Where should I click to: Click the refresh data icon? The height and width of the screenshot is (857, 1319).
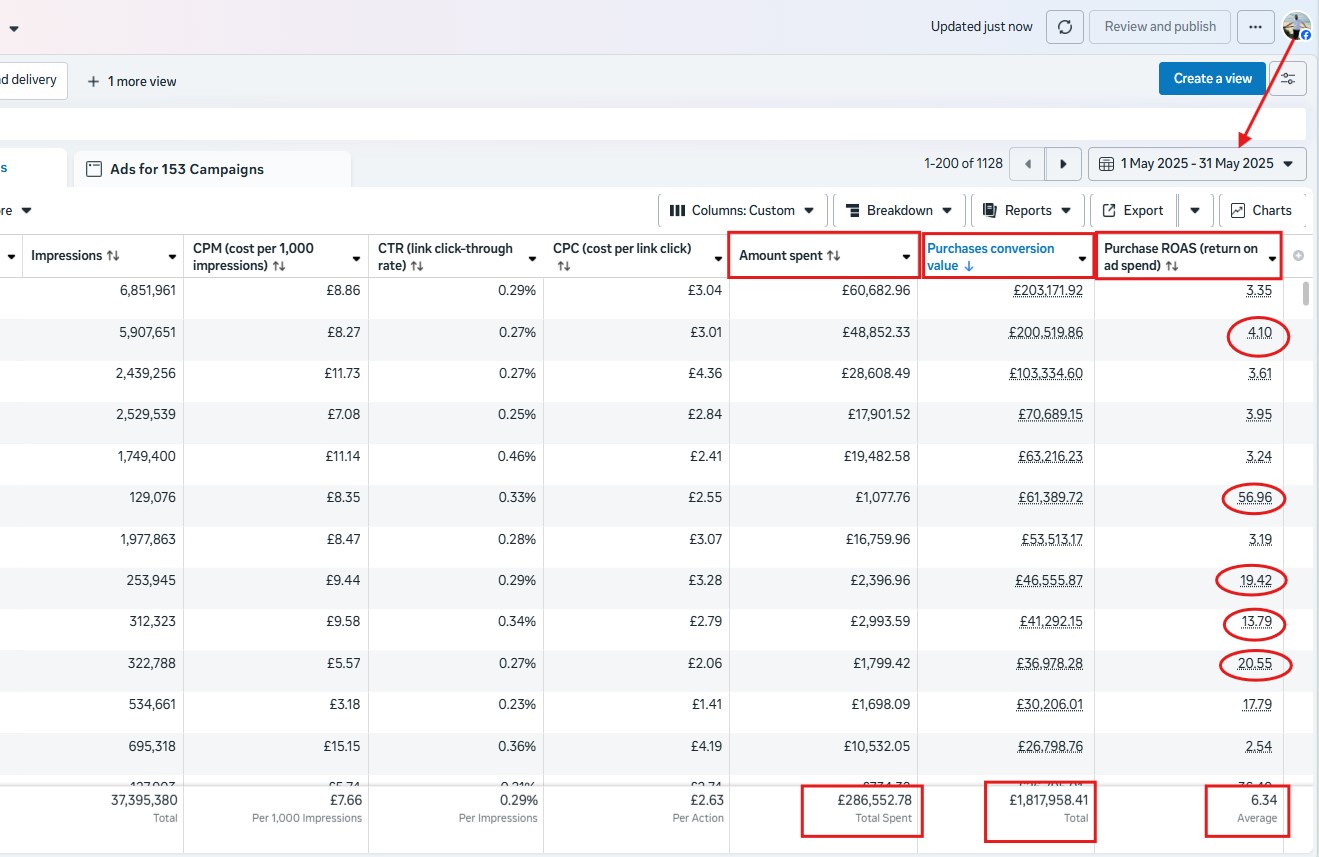click(x=1065, y=27)
